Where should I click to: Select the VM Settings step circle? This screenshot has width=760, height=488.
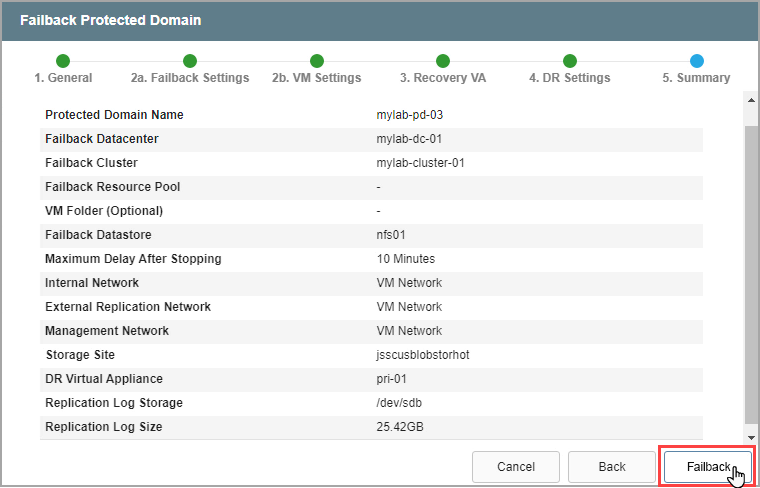[x=317, y=61]
